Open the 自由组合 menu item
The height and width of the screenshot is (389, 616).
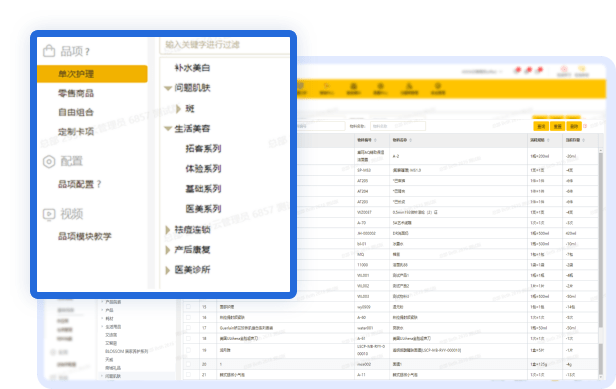click(76, 112)
